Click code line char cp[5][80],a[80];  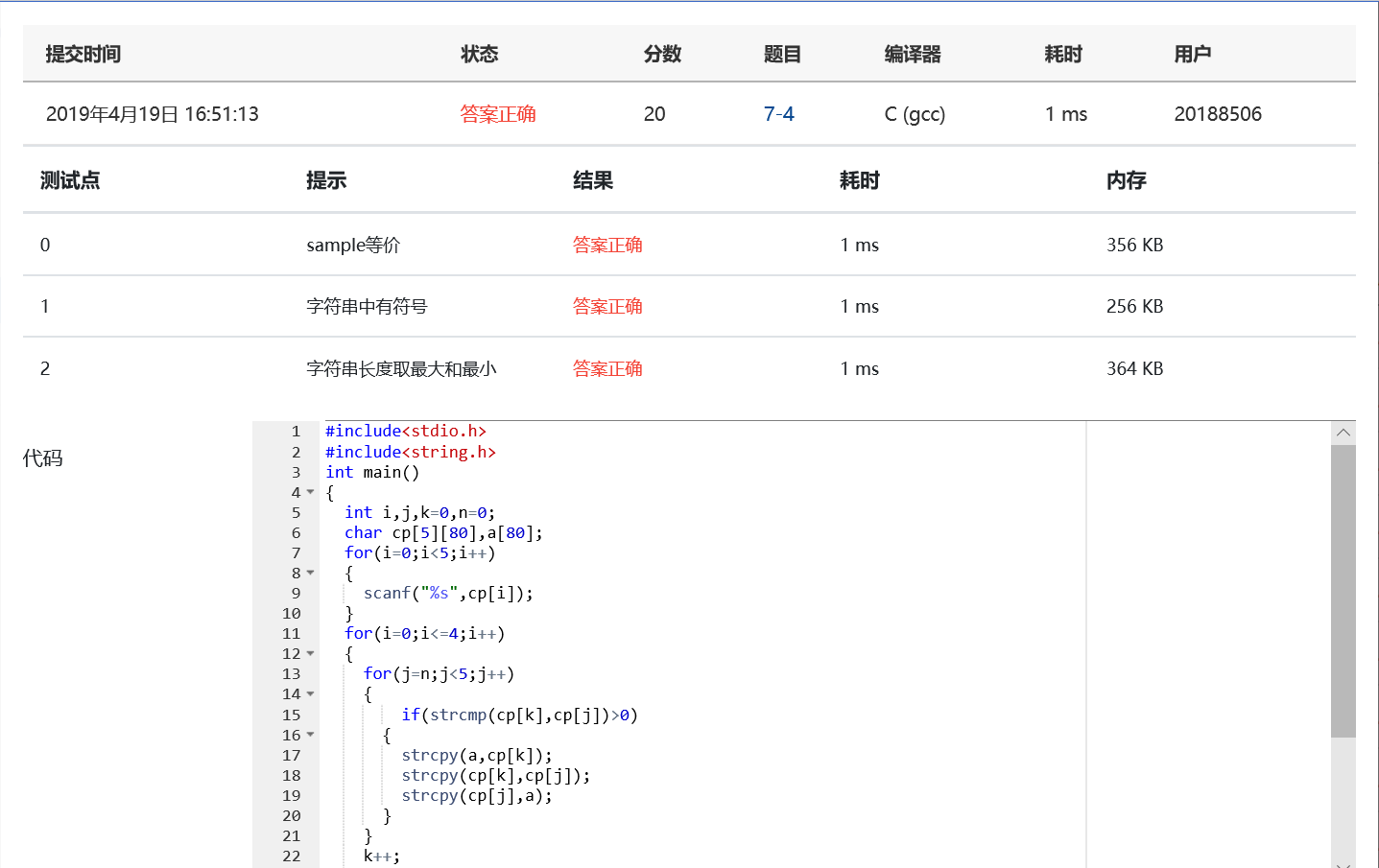443,532
